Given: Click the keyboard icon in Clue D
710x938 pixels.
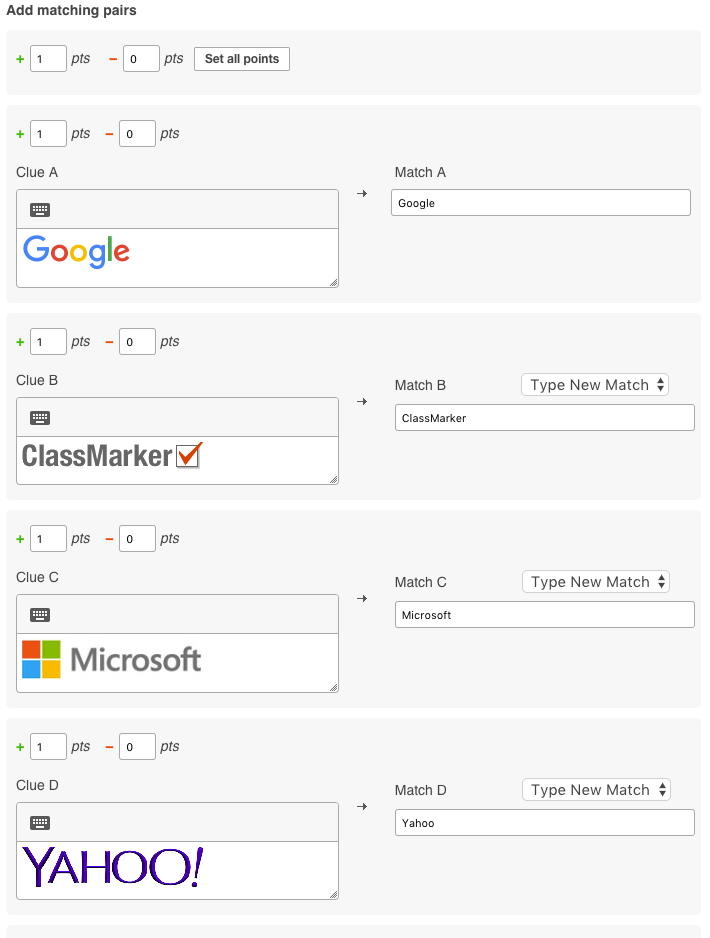Looking at the screenshot, I should [x=40, y=823].
